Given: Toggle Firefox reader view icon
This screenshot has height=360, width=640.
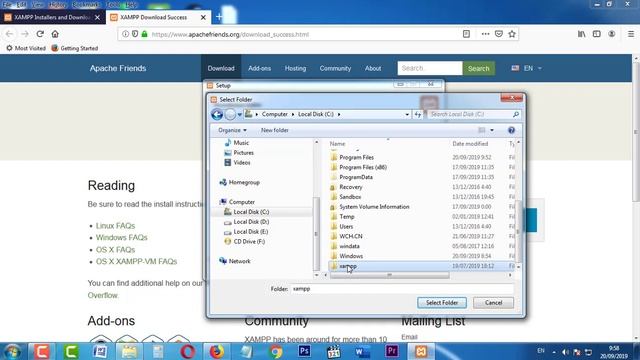Looking at the screenshot, I should pyautogui.click(x=466, y=34).
